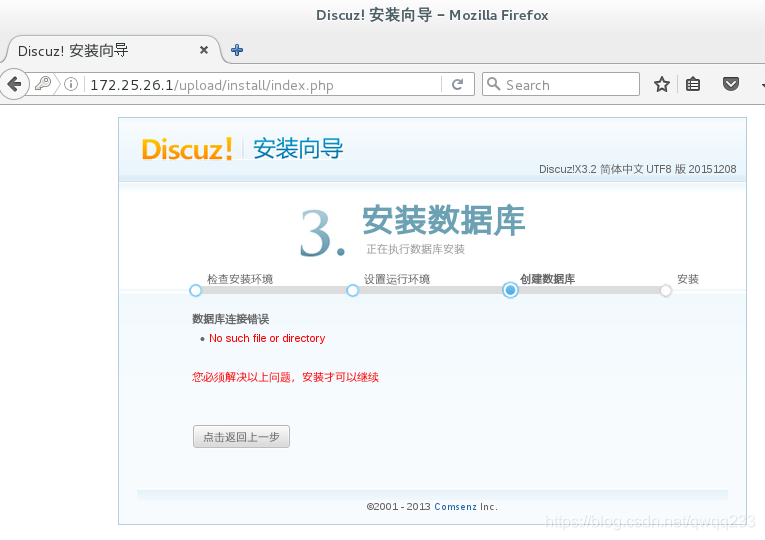The height and width of the screenshot is (540, 765).
Task: Open site information via the info icon
Action: (x=71, y=84)
